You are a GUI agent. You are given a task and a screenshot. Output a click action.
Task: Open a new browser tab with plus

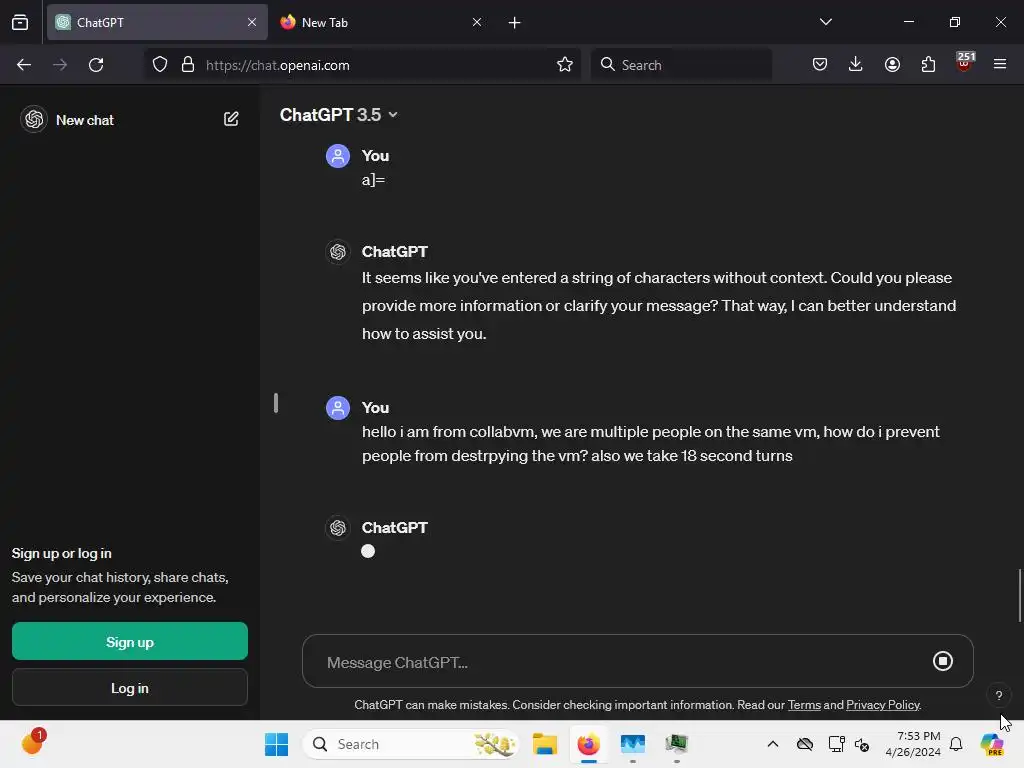(x=515, y=23)
